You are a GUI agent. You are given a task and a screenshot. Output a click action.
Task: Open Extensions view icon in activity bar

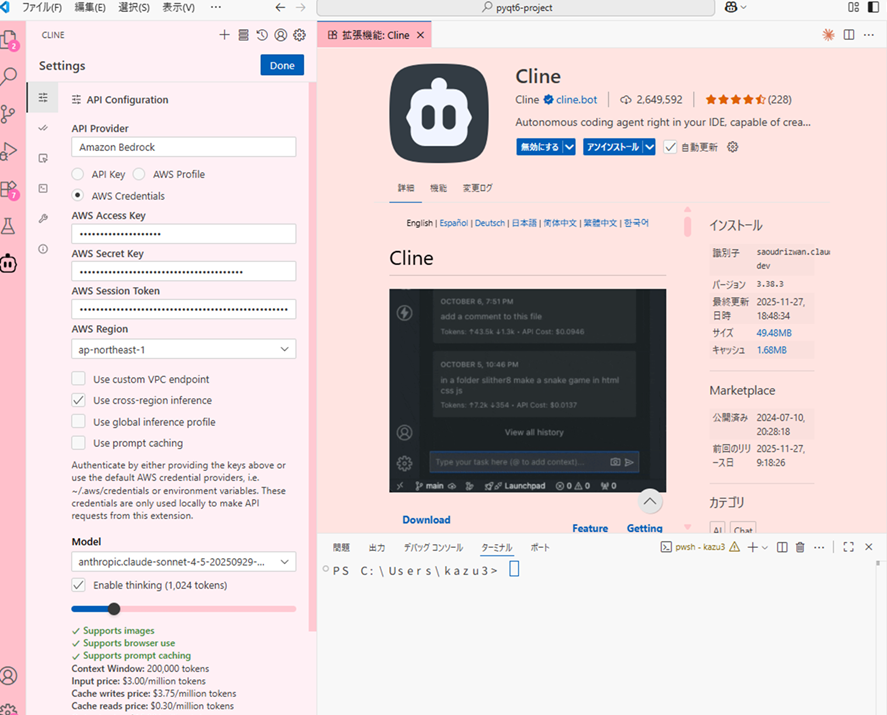tap(9, 189)
